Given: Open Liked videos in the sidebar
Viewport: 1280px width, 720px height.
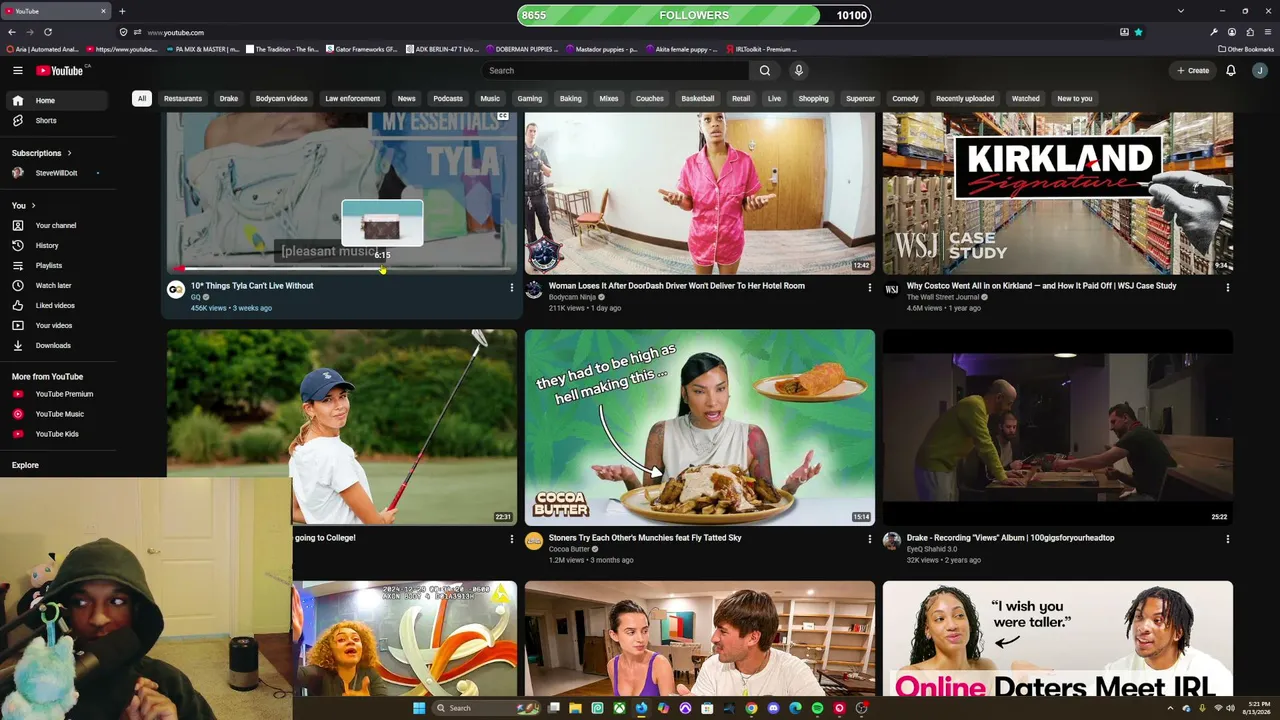Looking at the screenshot, I should [x=58, y=305].
